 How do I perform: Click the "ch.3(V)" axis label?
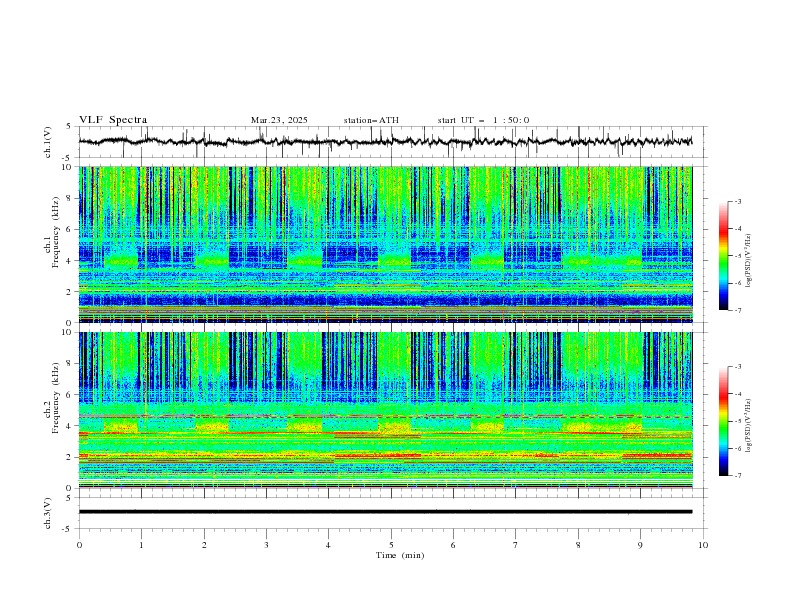[48, 513]
